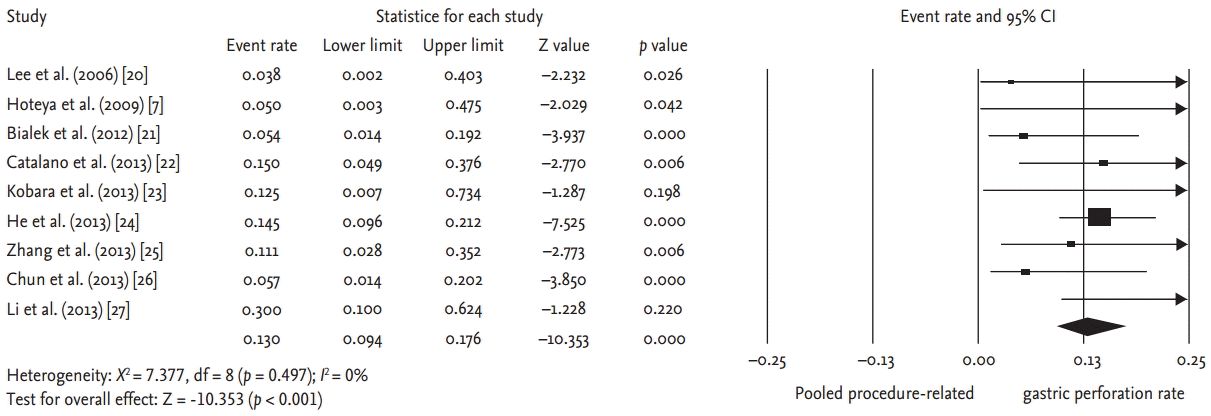This screenshot has height=416, width=1211.
Task: Click the p value column header
Action: 663,46
